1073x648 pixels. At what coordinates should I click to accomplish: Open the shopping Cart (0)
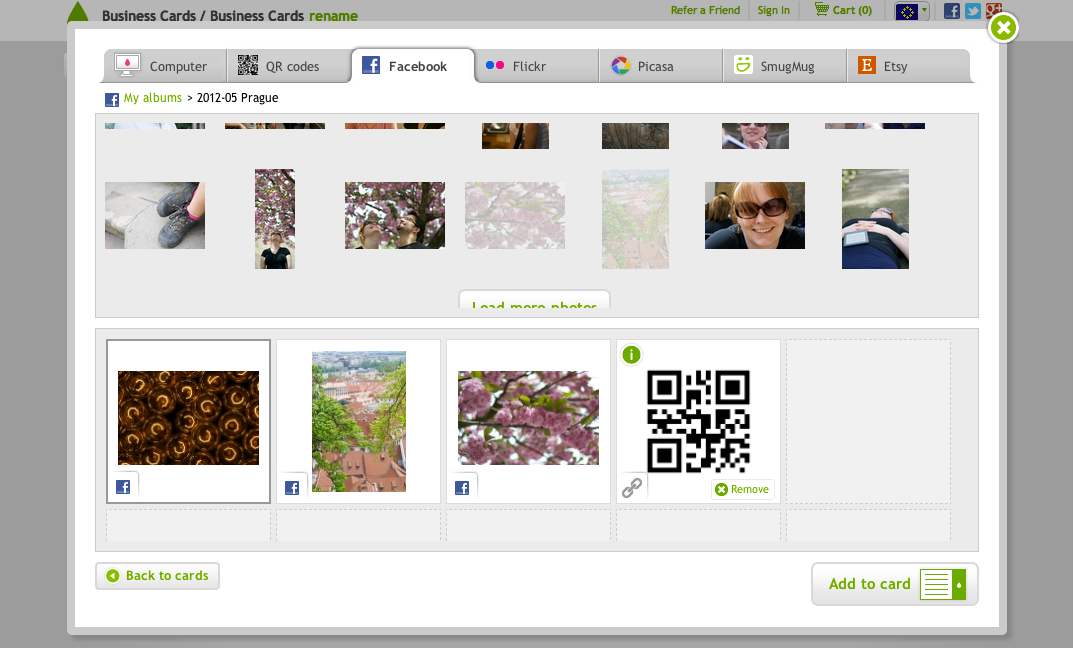point(843,10)
